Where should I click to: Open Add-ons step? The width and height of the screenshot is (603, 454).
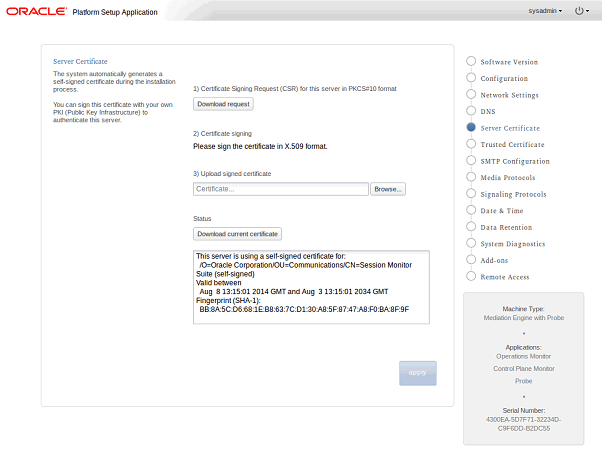[494, 260]
